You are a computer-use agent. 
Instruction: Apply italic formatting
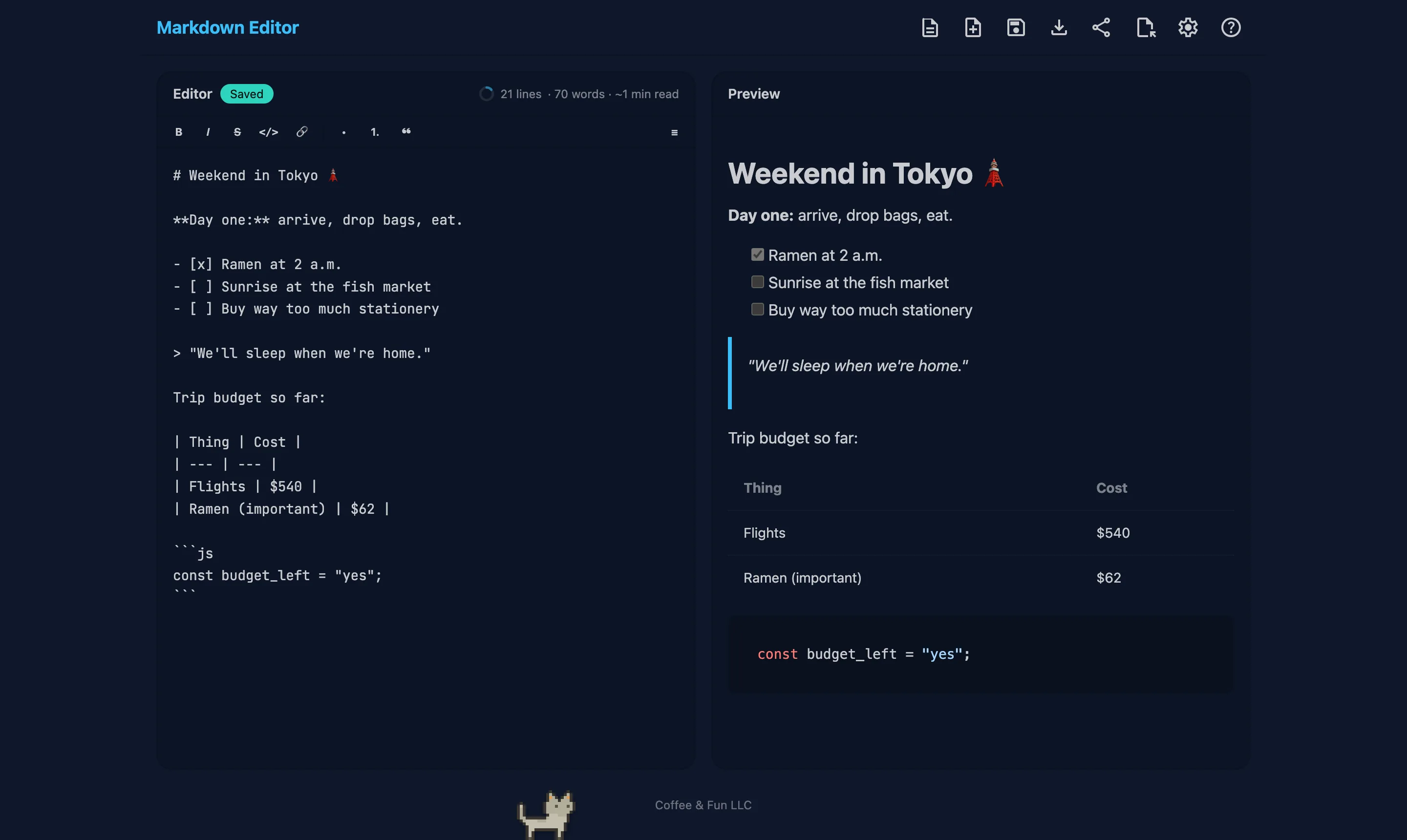(x=208, y=132)
